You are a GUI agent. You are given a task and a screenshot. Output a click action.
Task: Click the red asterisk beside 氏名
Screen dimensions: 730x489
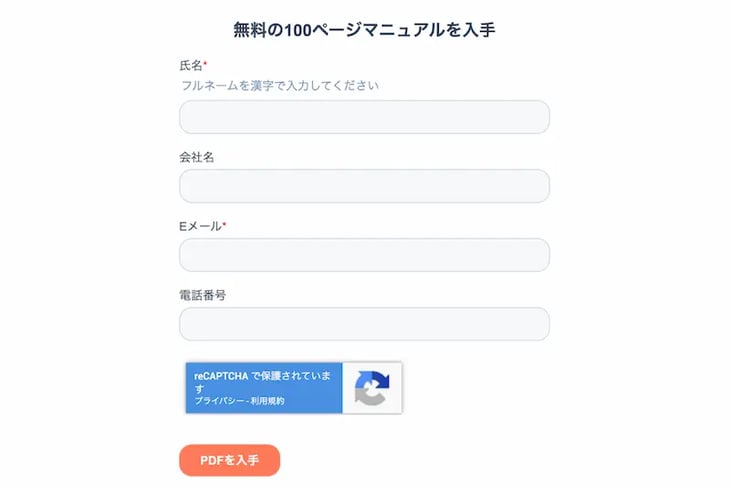coord(205,64)
